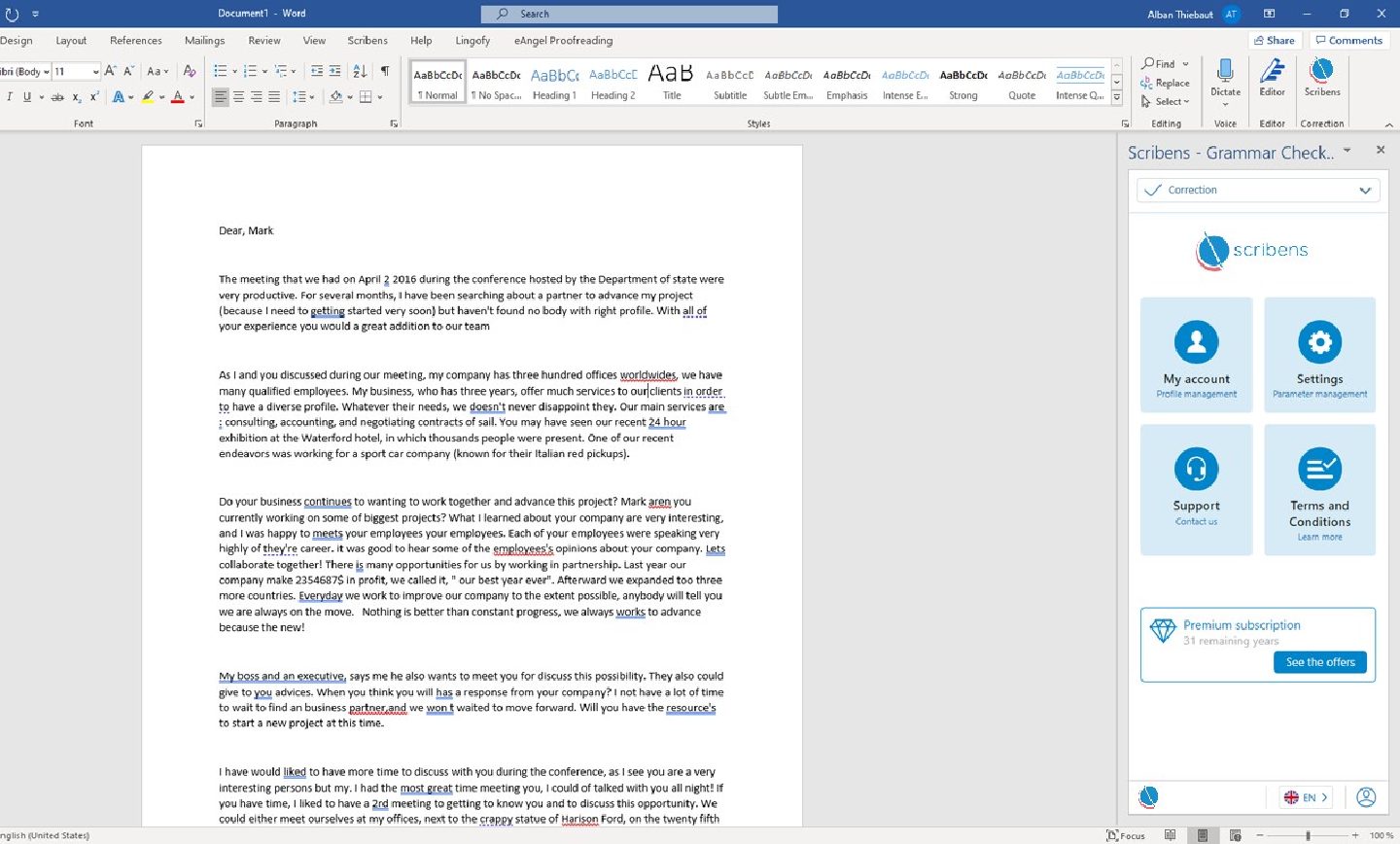Apply the Text Effects icon
Viewport: 1400px width, 844px height.
pos(118,96)
